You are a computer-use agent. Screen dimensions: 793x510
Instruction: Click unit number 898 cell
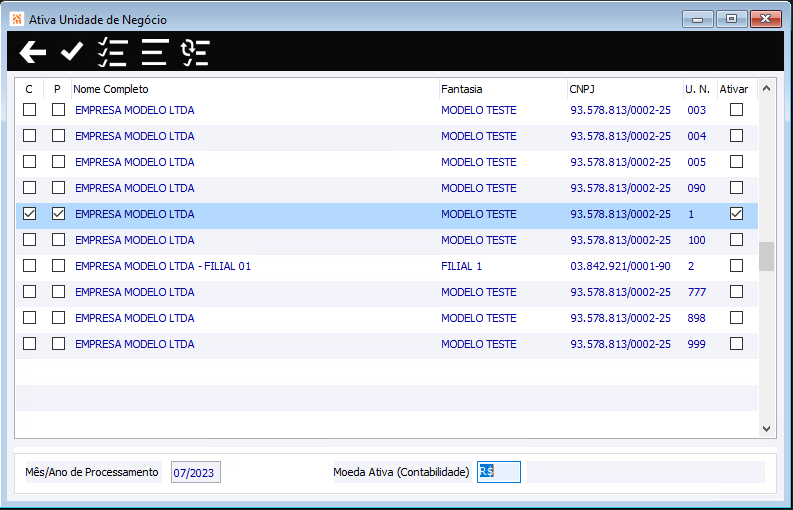(x=696, y=318)
